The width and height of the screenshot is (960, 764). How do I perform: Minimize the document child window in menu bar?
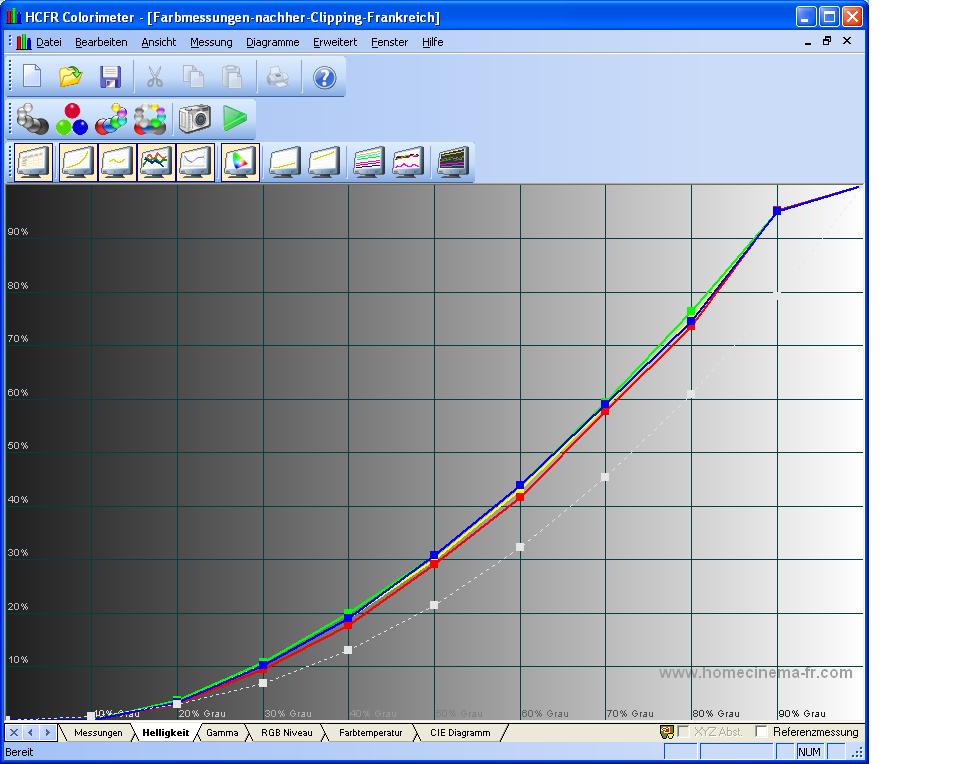(x=808, y=41)
